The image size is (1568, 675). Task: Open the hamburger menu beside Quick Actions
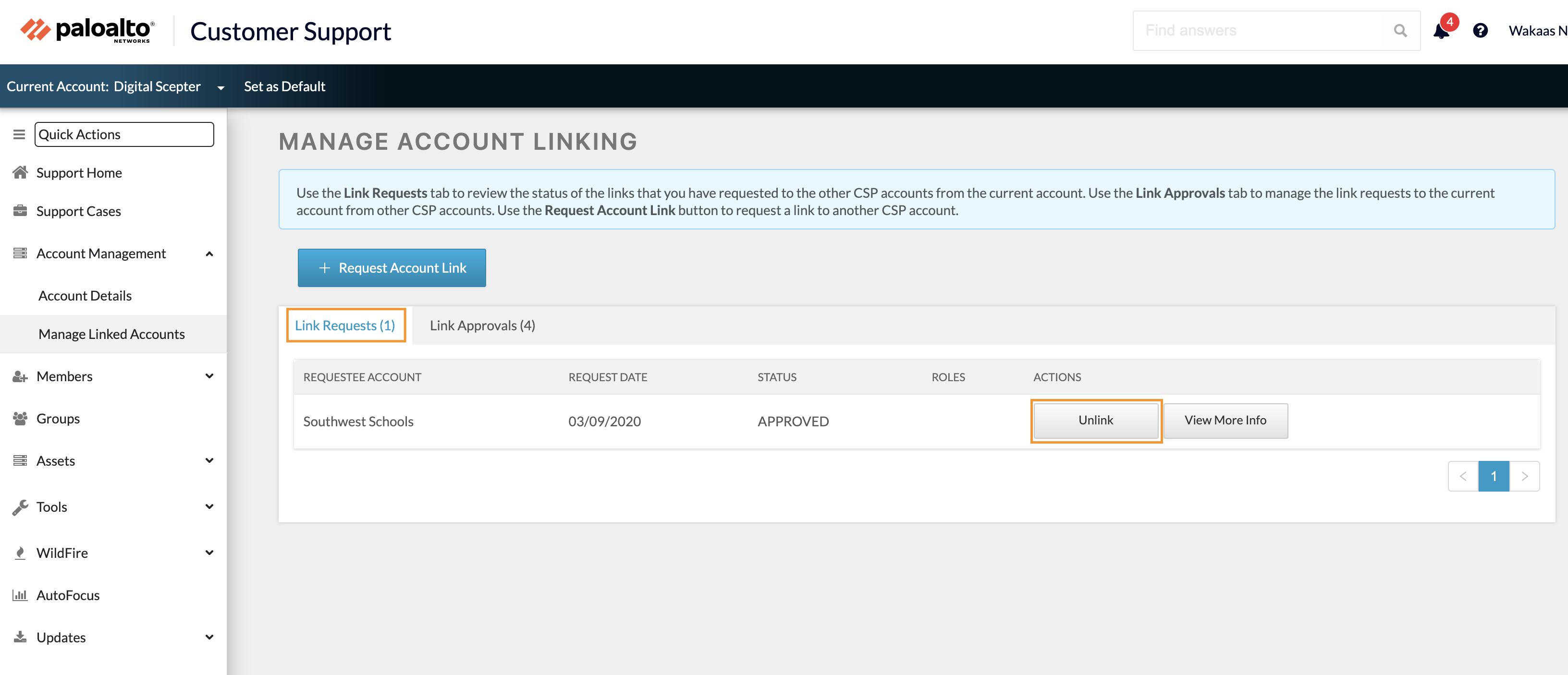[19, 134]
